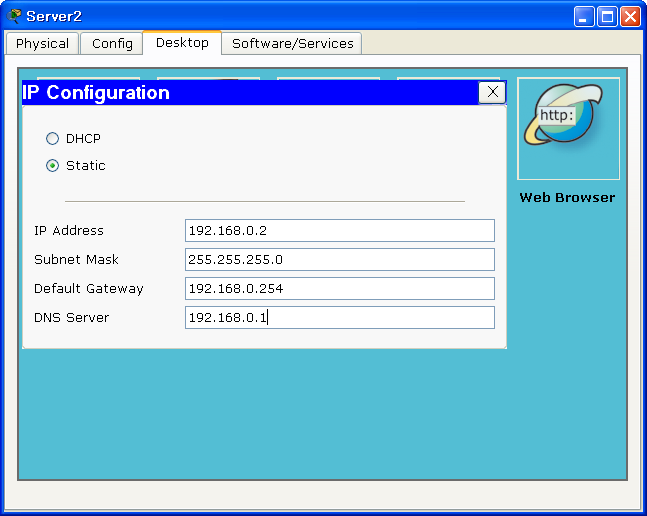Switch to the Desktop tab
Image resolution: width=647 pixels, height=516 pixels.
pyautogui.click(x=182, y=42)
